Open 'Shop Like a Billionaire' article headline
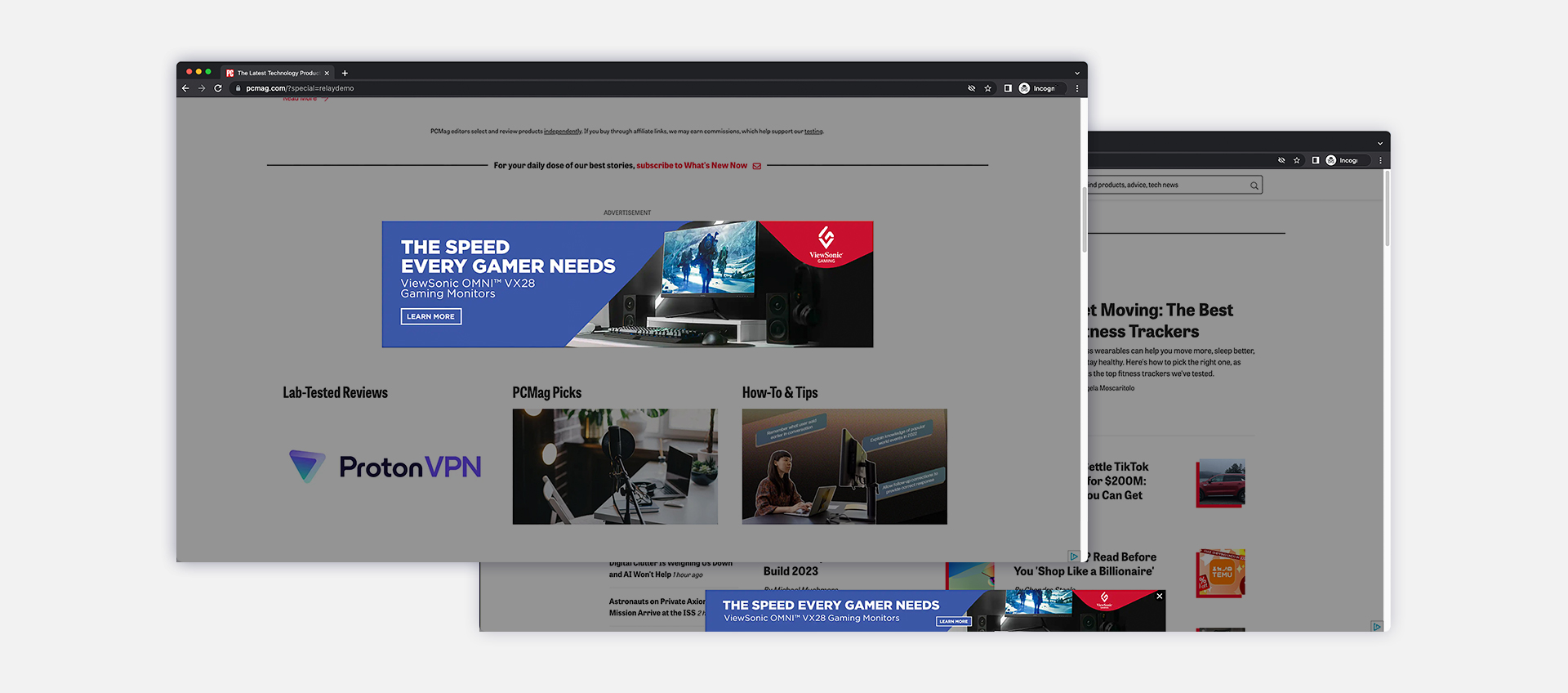 1085,564
